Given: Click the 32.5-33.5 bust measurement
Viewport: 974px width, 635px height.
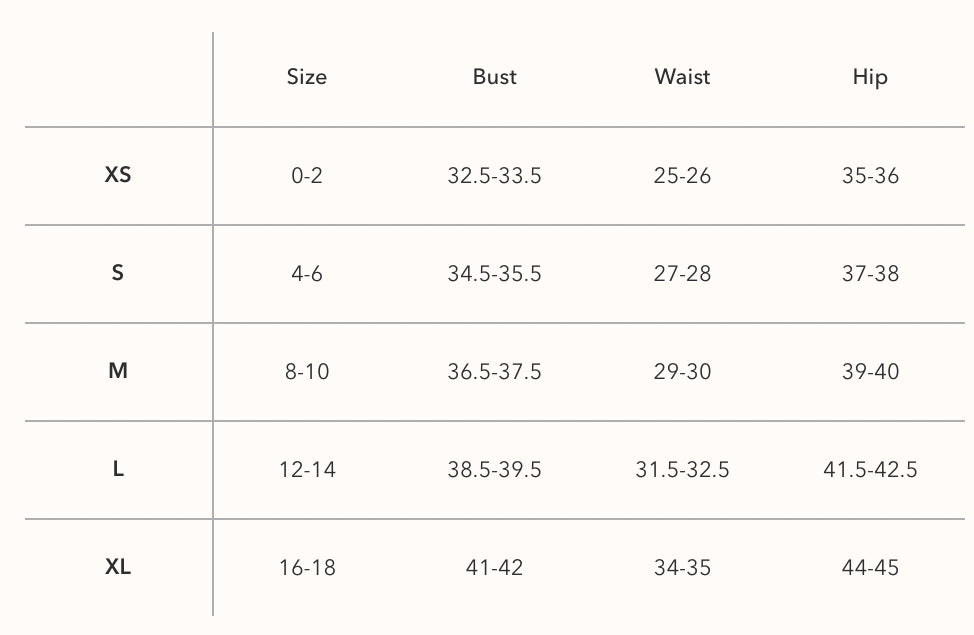Looking at the screenshot, I should coord(494,175).
